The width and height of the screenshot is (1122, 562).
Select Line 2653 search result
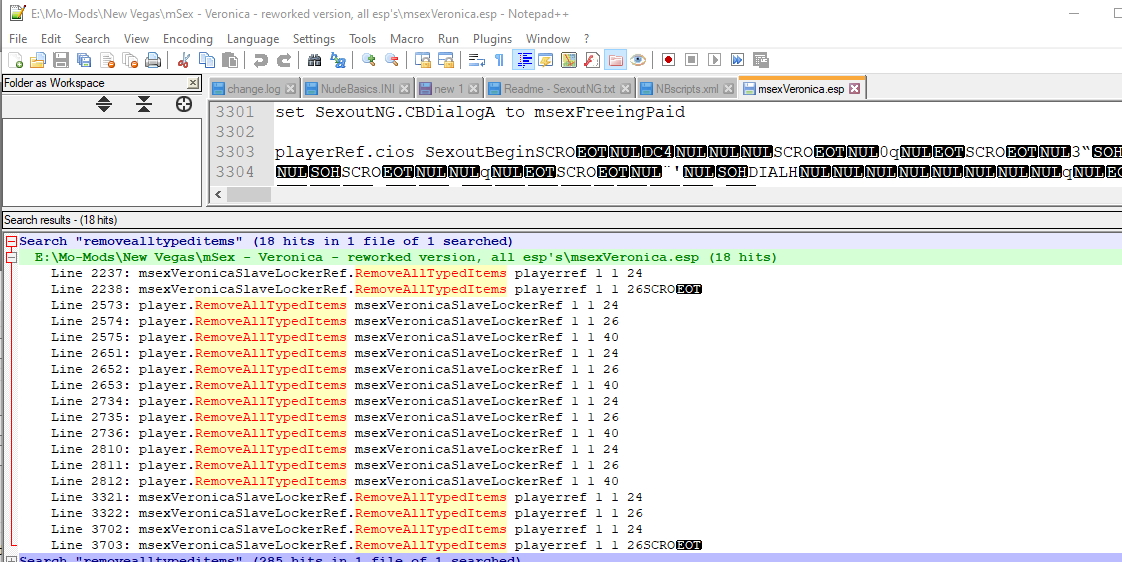point(335,385)
